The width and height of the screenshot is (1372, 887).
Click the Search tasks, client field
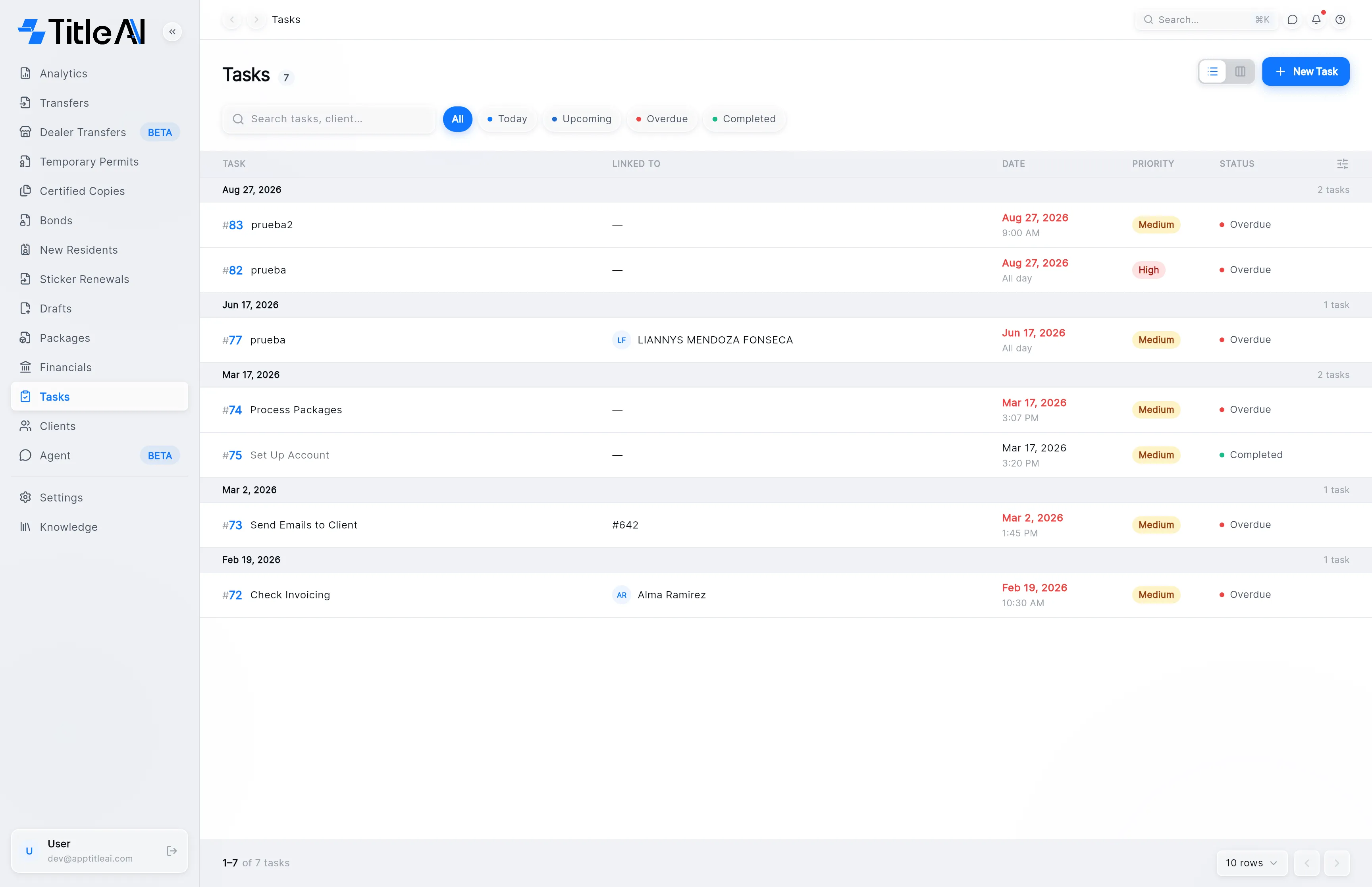coord(330,119)
